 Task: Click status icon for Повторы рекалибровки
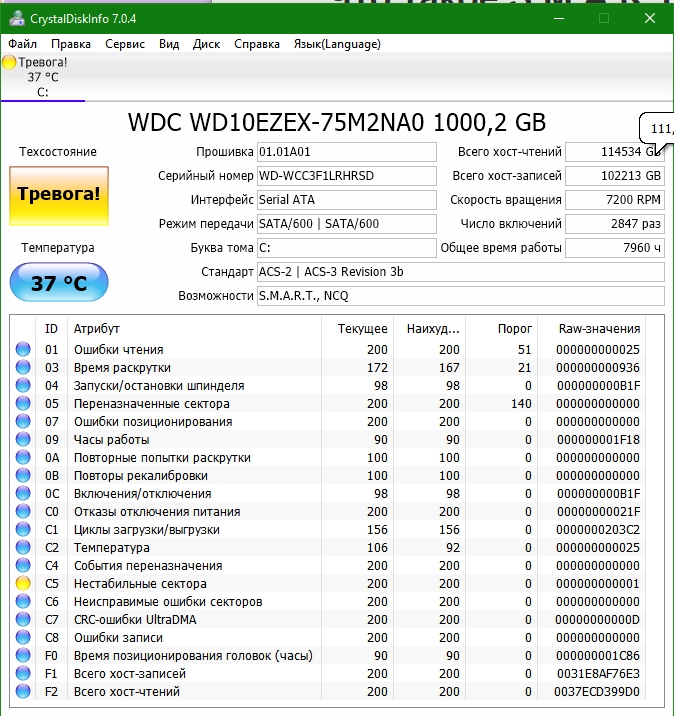pyautogui.click(x=23, y=475)
